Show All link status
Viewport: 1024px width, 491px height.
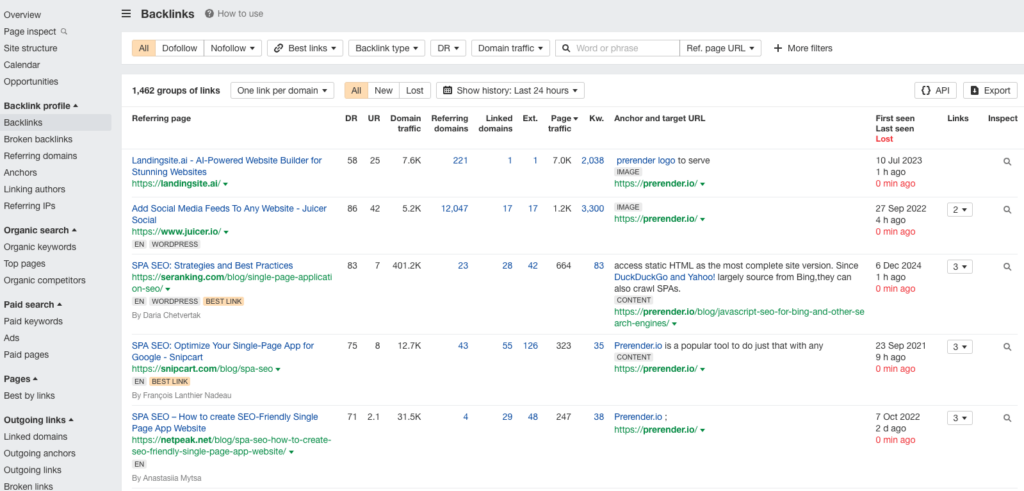[356, 91]
